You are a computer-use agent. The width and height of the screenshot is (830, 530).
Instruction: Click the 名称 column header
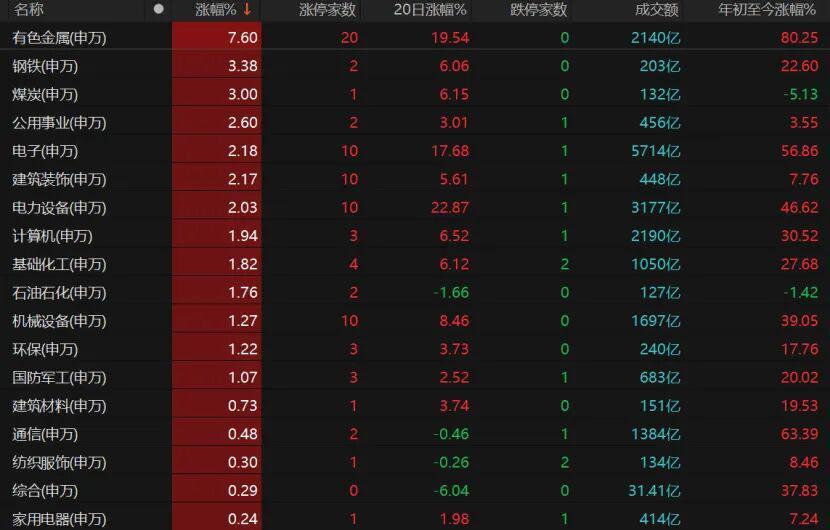[29, 10]
